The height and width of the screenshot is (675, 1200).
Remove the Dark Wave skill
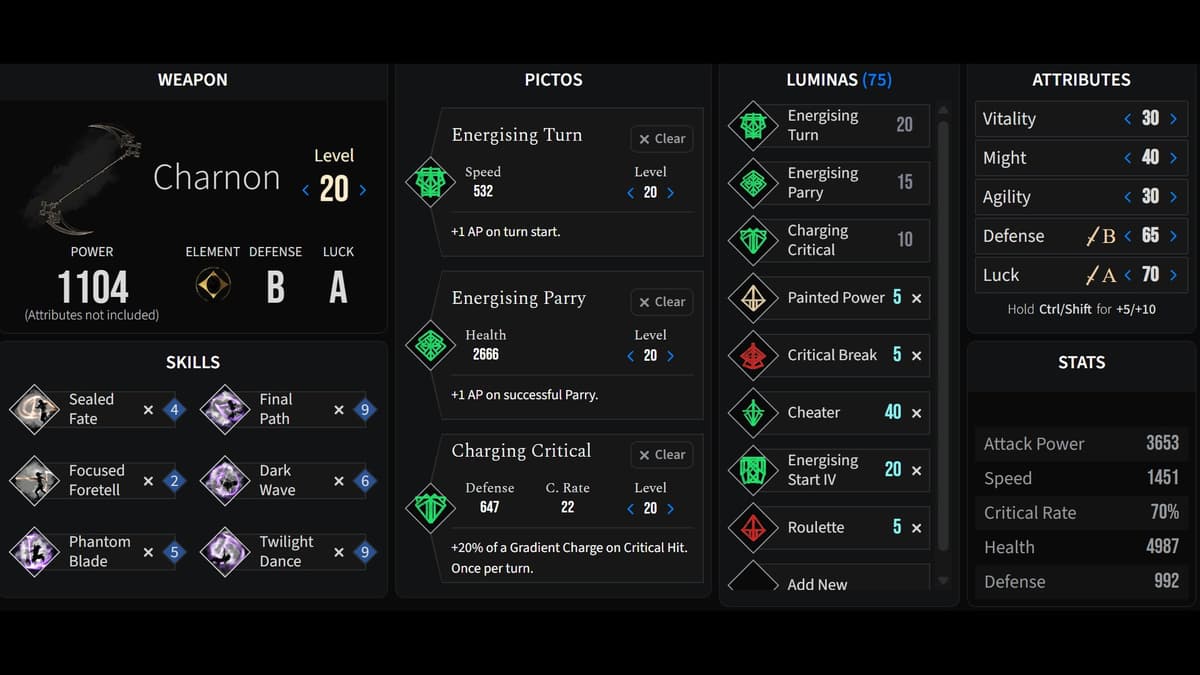point(339,481)
